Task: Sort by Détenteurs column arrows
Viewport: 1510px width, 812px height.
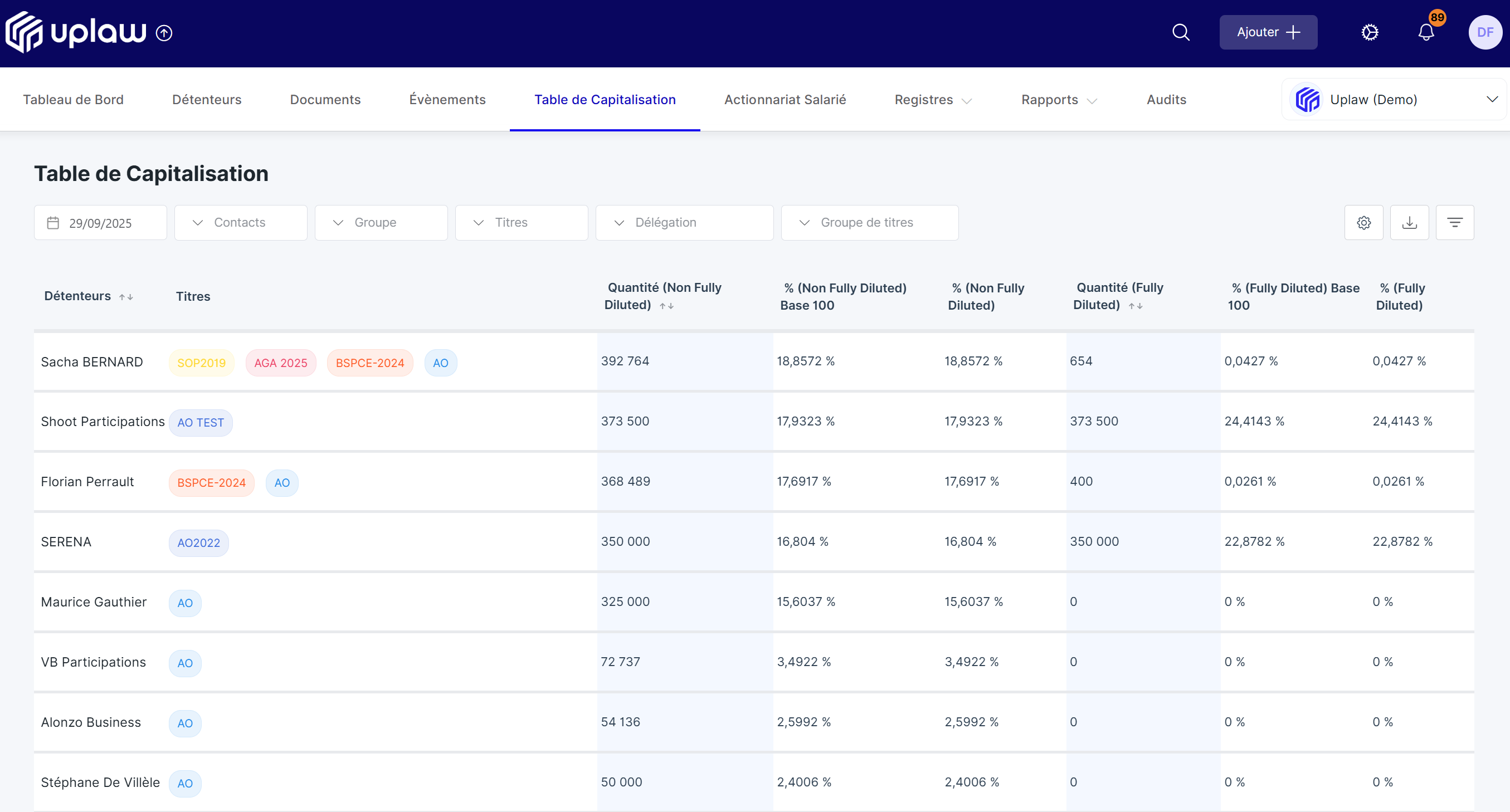Action: coord(126,297)
